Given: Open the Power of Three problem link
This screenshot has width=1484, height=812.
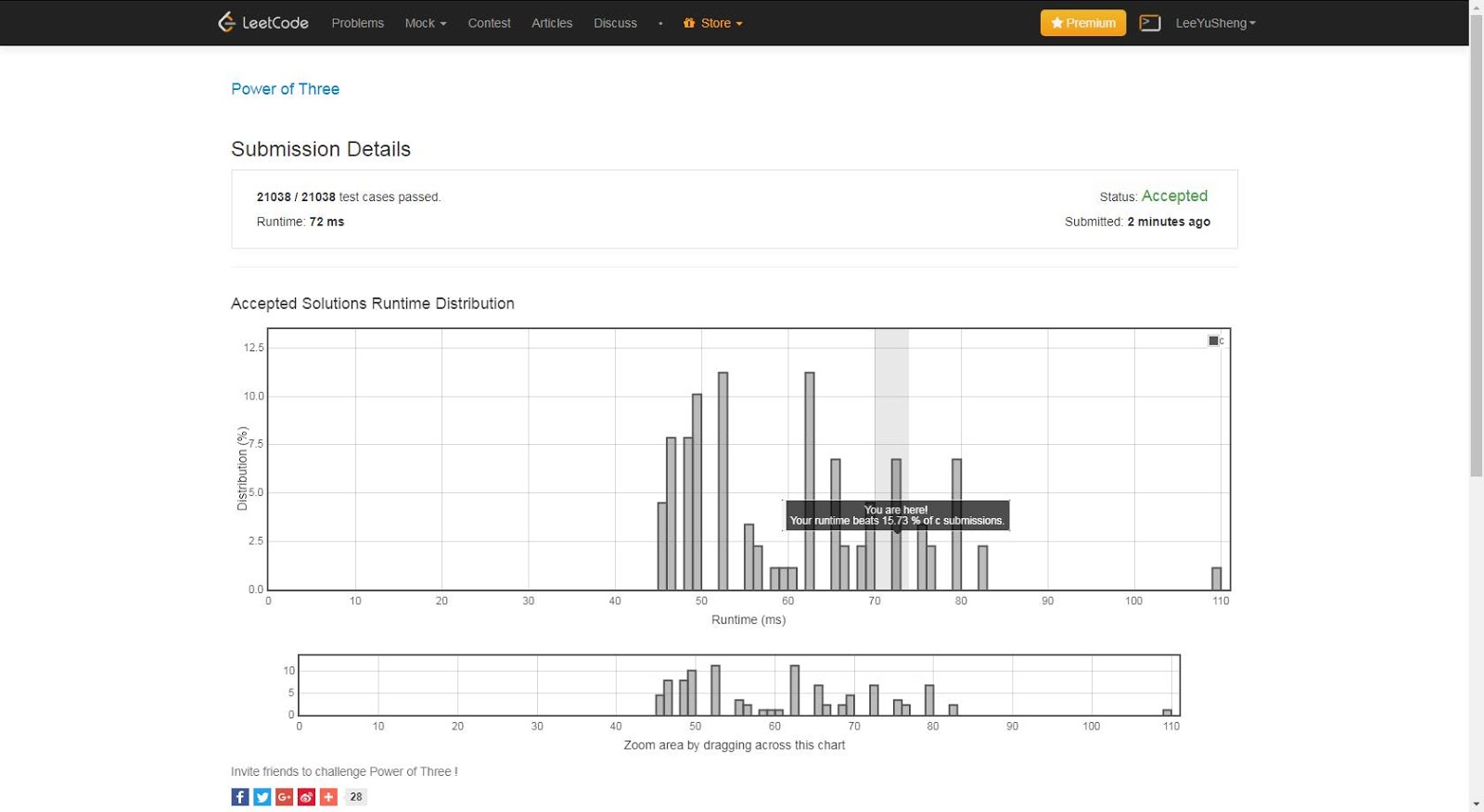Looking at the screenshot, I should (x=285, y=89).
